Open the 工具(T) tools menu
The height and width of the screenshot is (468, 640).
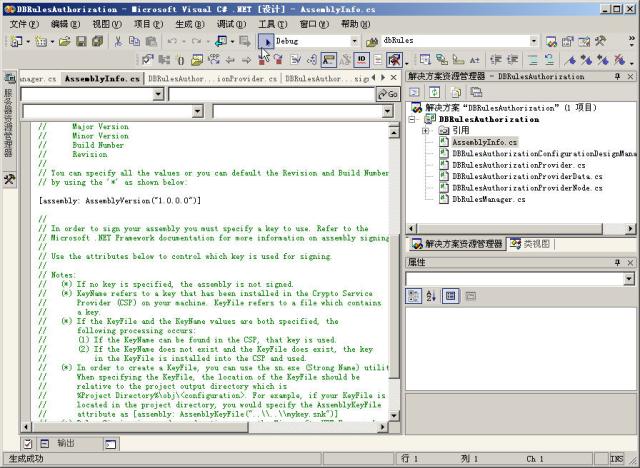(x=273, y=24)
